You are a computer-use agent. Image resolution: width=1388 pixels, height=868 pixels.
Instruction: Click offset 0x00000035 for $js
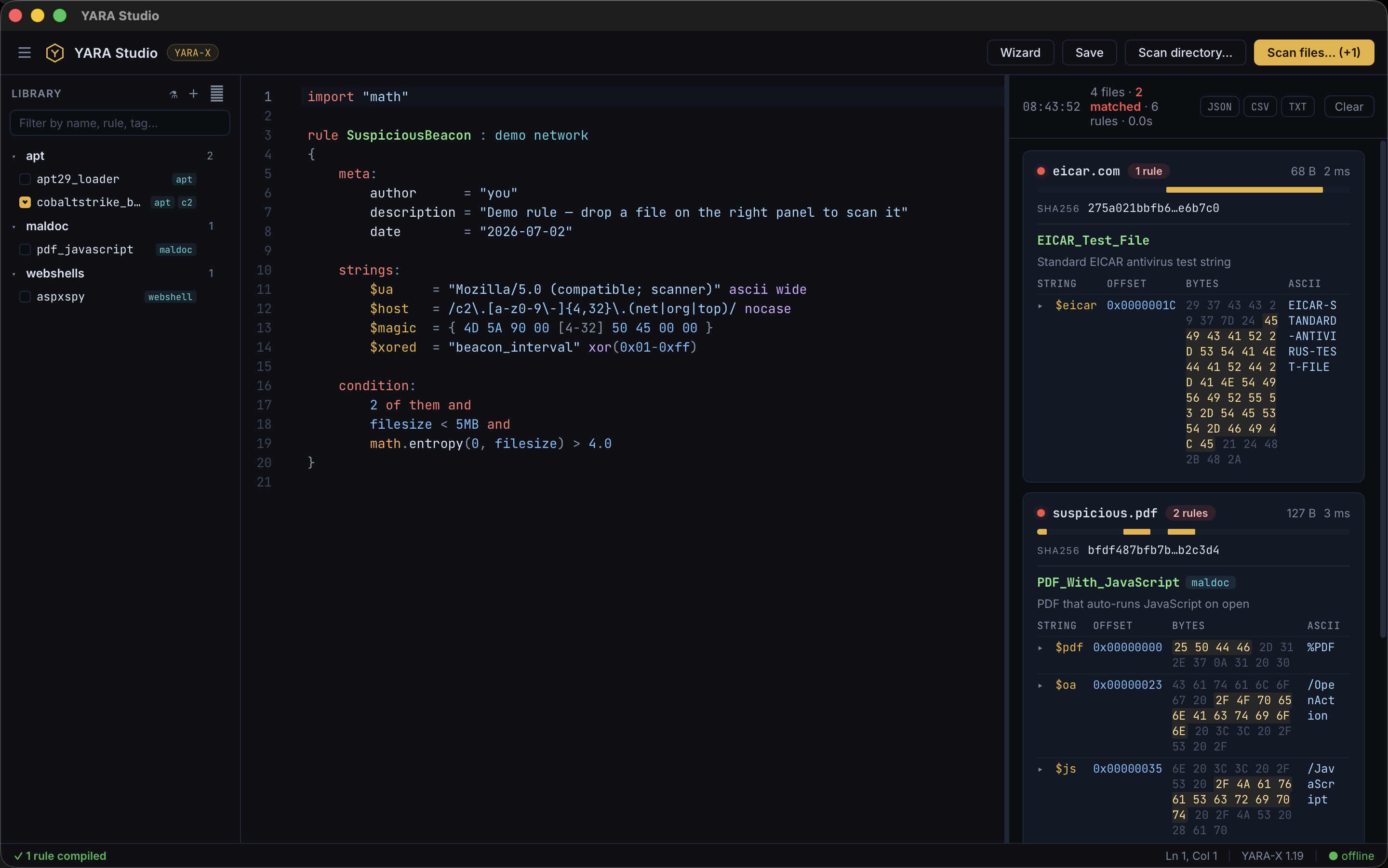(1127, 769)
